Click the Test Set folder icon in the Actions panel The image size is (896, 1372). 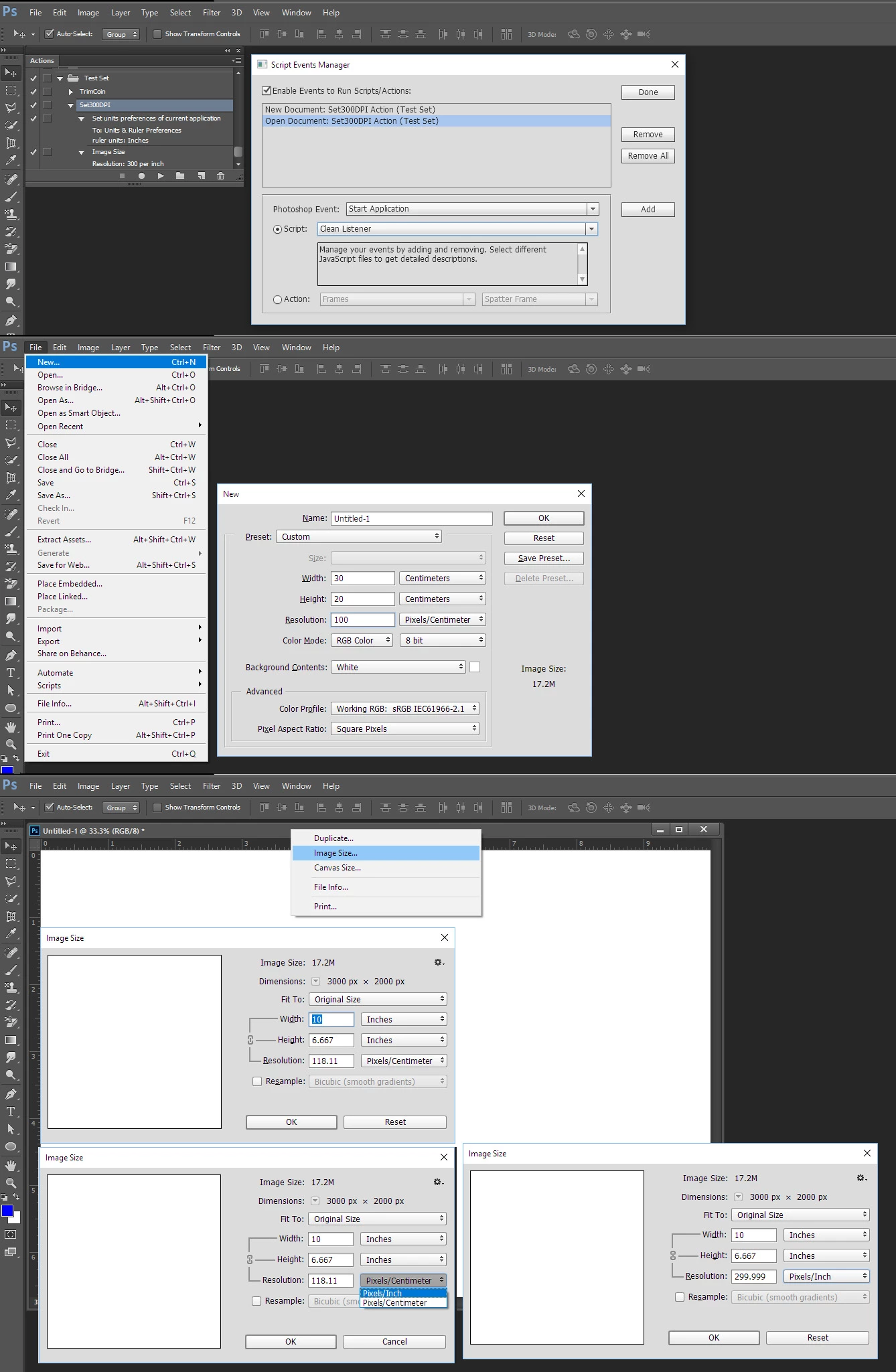pos(74,78)
